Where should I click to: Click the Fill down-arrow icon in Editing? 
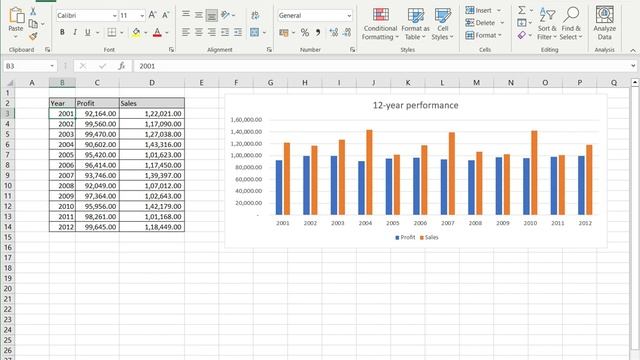coord(522,23)
